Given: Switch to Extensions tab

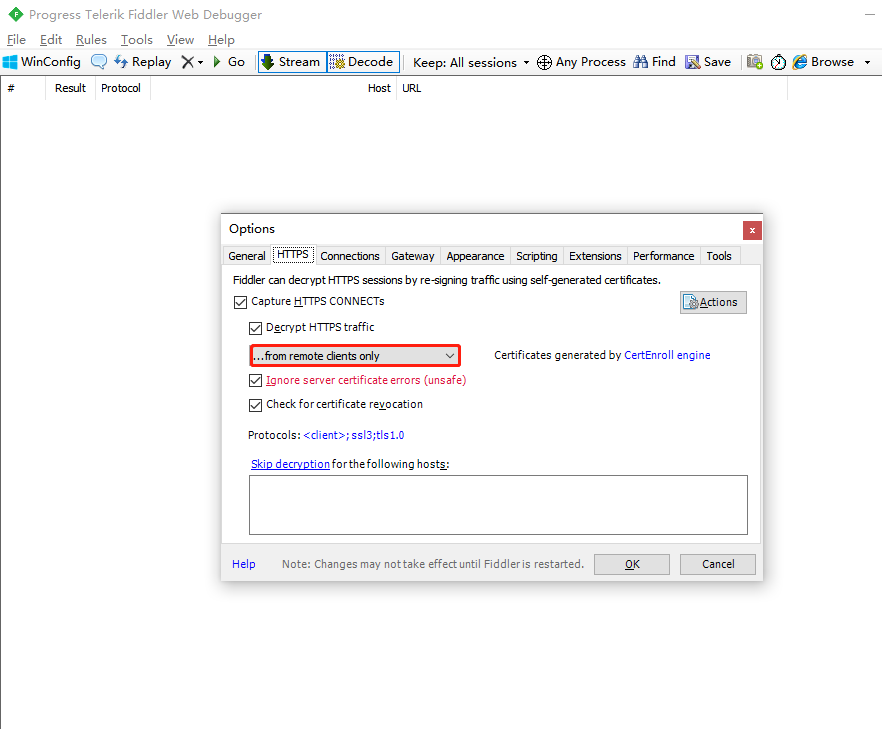Looking at the screenshot, I should click(x=595, y=256).
